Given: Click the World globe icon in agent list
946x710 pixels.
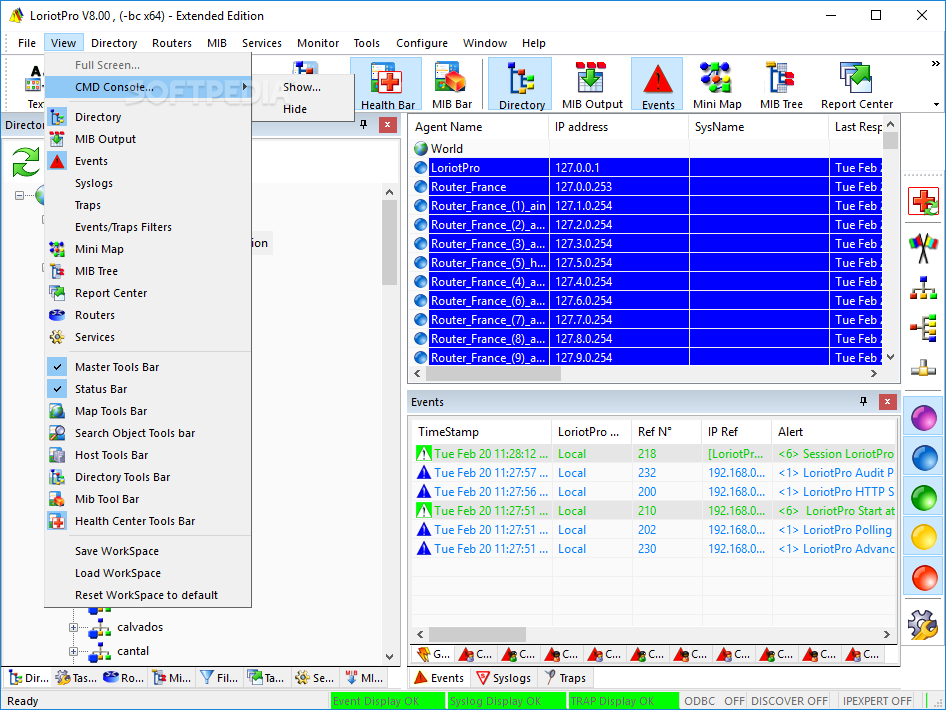Looking at the screenshot, I should tap(421, 148).
